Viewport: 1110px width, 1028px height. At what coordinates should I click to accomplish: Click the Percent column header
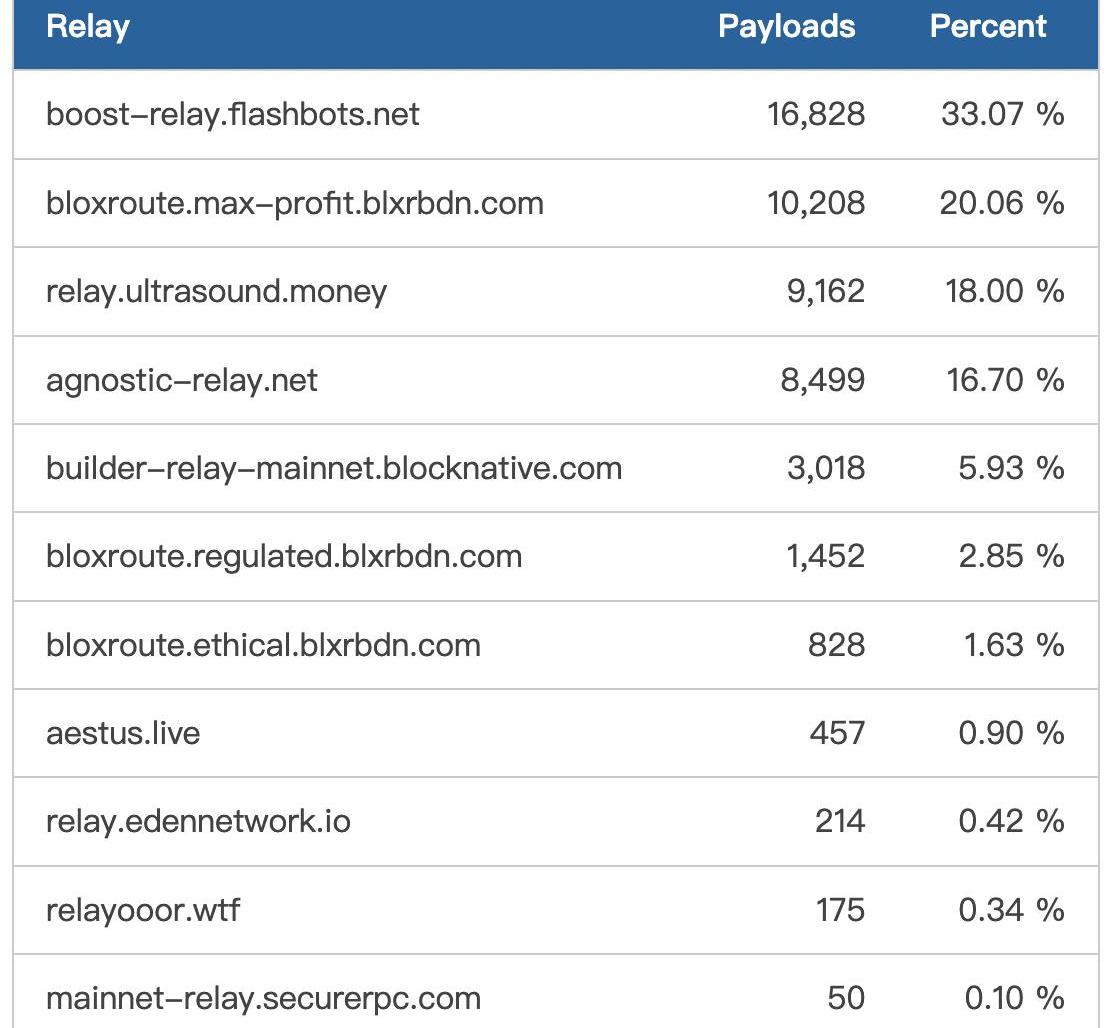pos(988,27)
